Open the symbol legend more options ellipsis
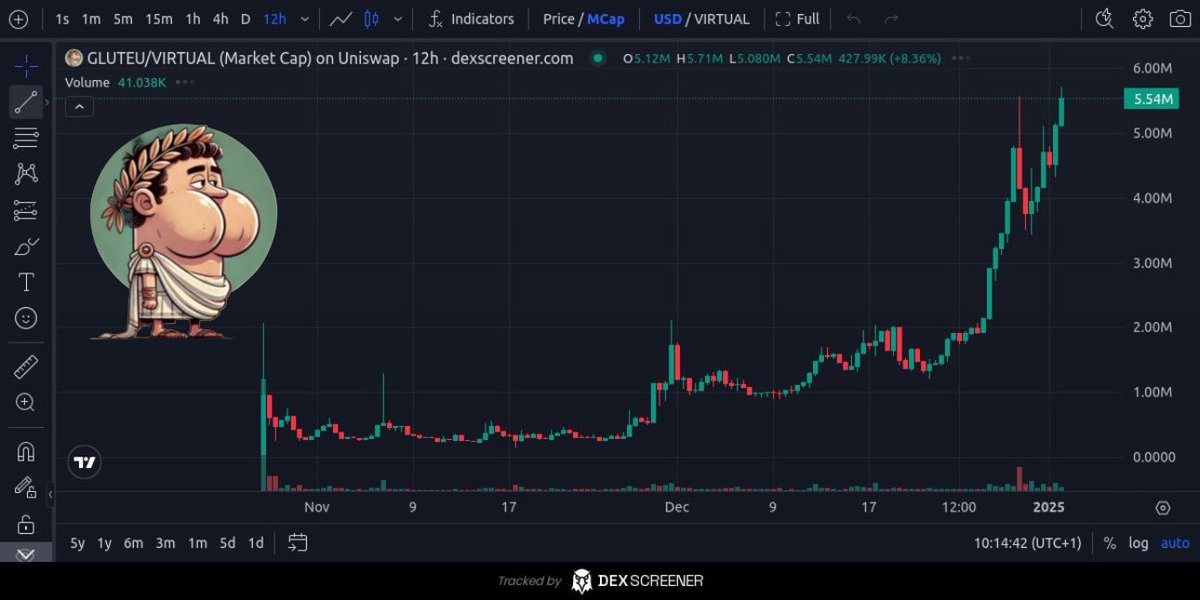Image resolution: width=1200 pixels, height=600 pixels. coord(961,58)
